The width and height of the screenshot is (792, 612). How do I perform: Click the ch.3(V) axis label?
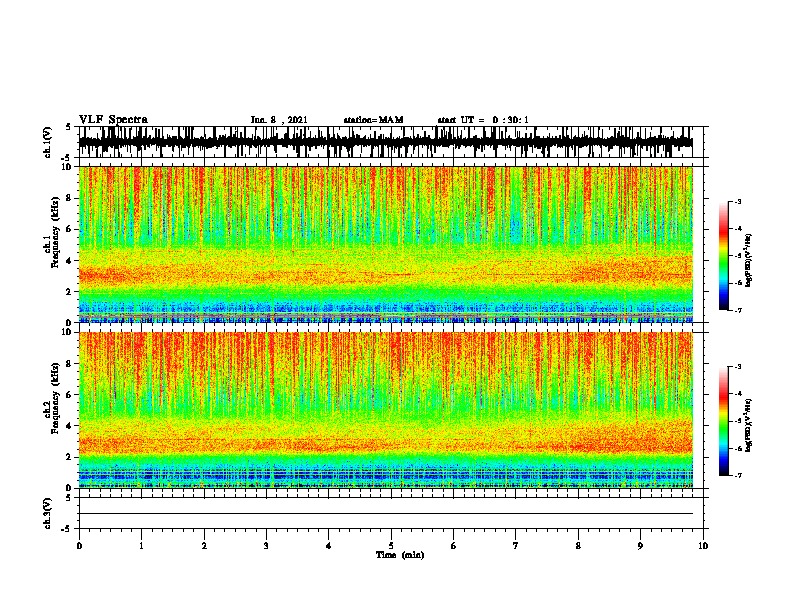point(48,513)
